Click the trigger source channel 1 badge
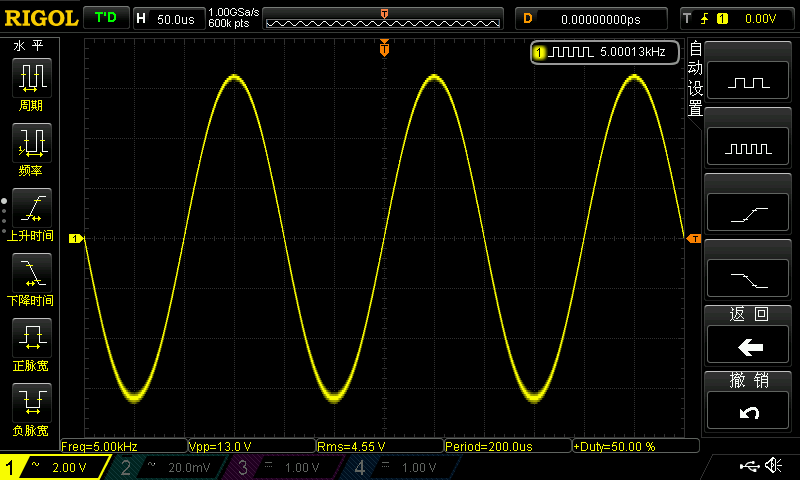 tap(722, 19)
